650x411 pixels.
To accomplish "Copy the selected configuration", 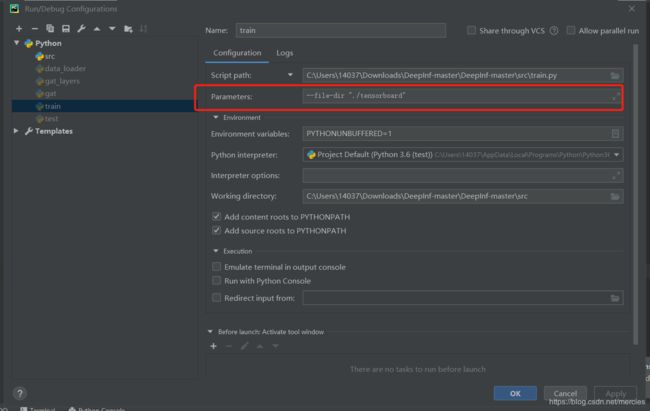I will (50, 29).
